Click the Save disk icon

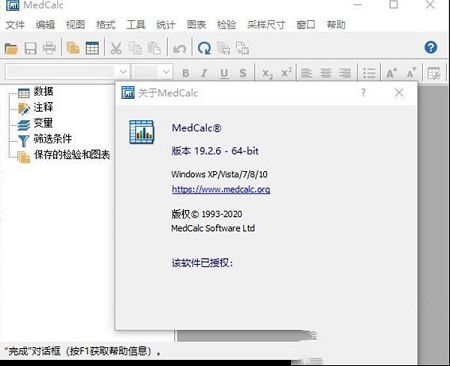30,48
